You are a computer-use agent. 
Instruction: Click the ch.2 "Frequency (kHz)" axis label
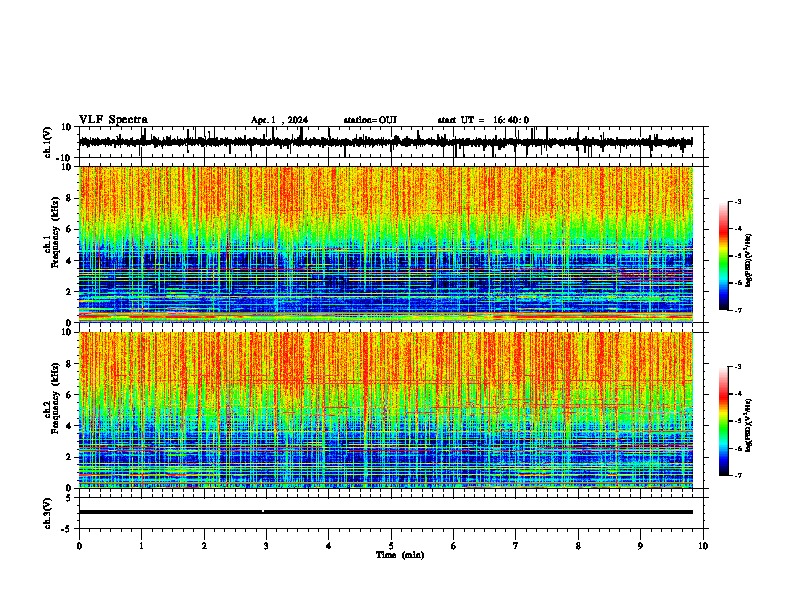click(55, 398)
